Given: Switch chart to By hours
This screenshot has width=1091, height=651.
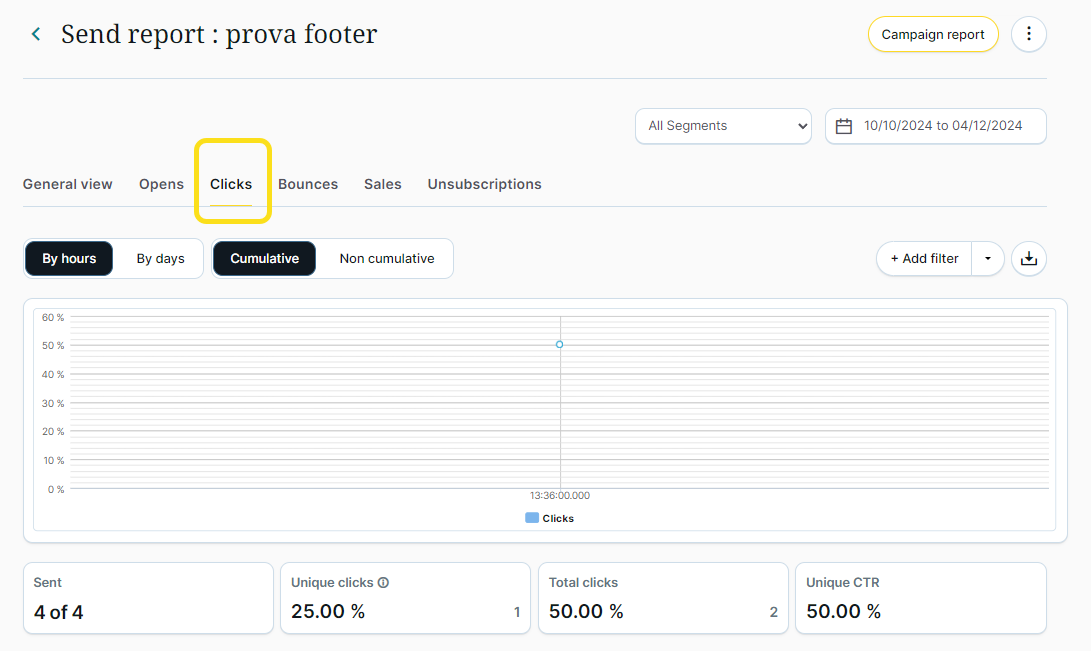Looking at the screenshot, I should point(69,259).
